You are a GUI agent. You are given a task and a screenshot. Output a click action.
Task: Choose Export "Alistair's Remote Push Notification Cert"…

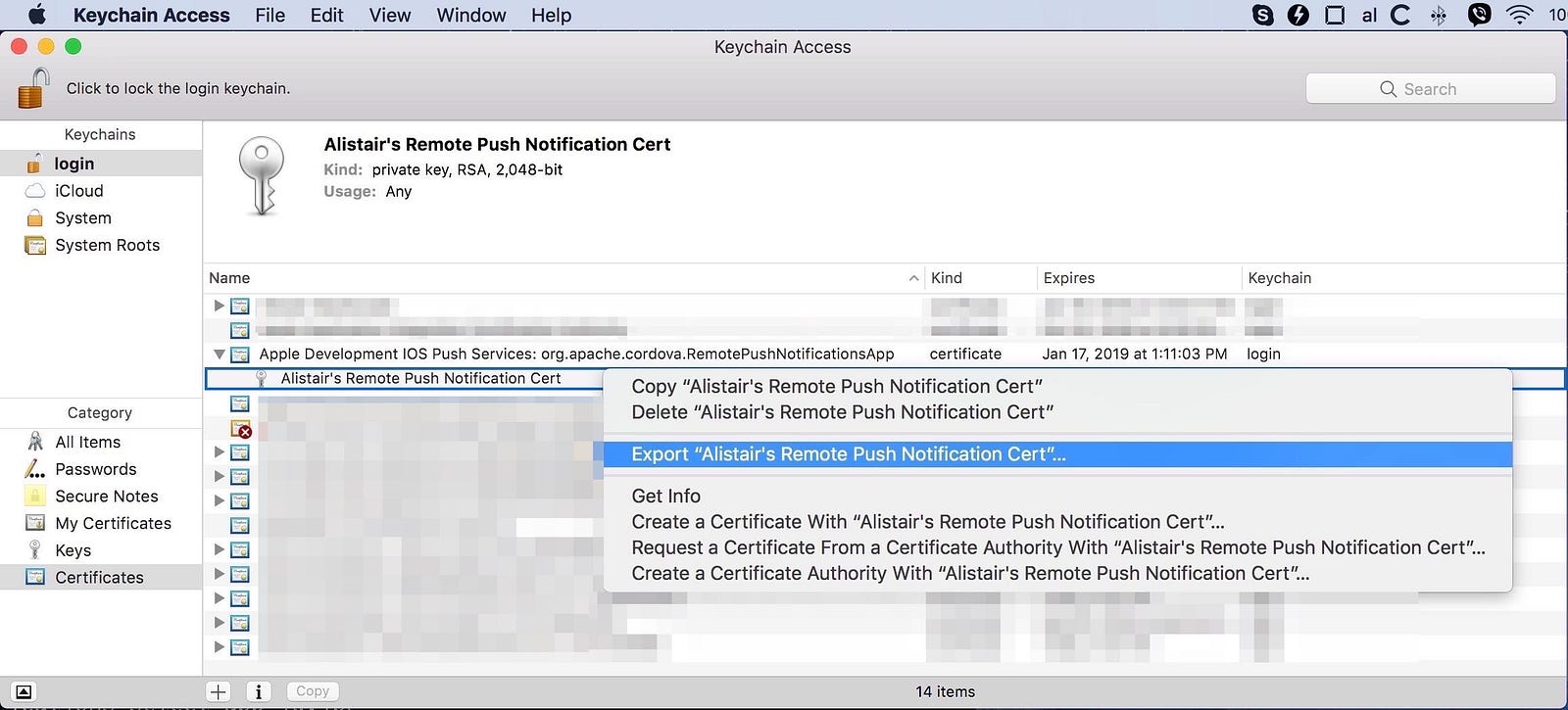pos(1057,454)
